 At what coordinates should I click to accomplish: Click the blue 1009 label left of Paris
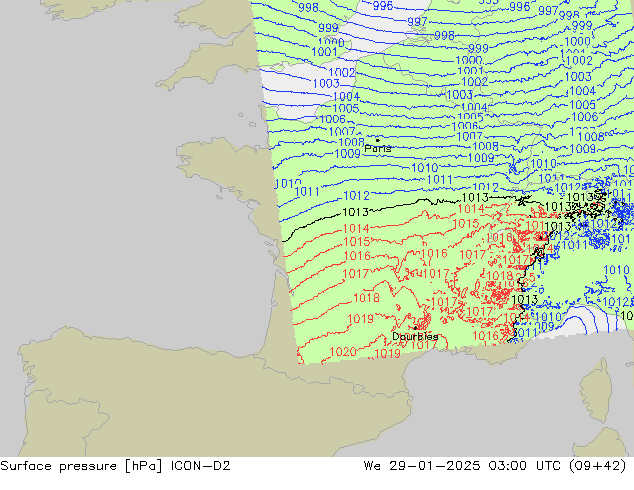click(347, 154)
